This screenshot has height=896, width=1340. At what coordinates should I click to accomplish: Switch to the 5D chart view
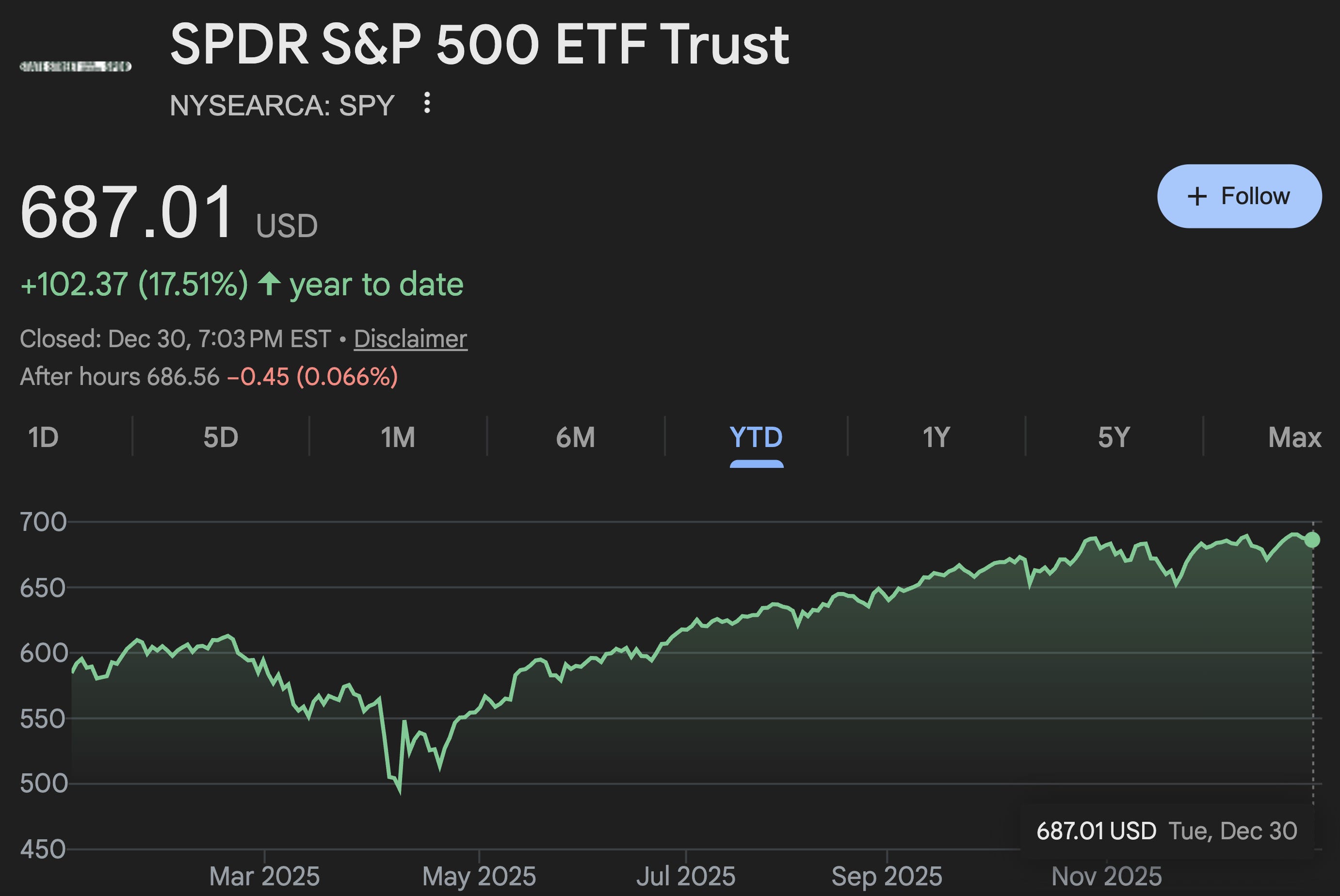tap(222, 437)
